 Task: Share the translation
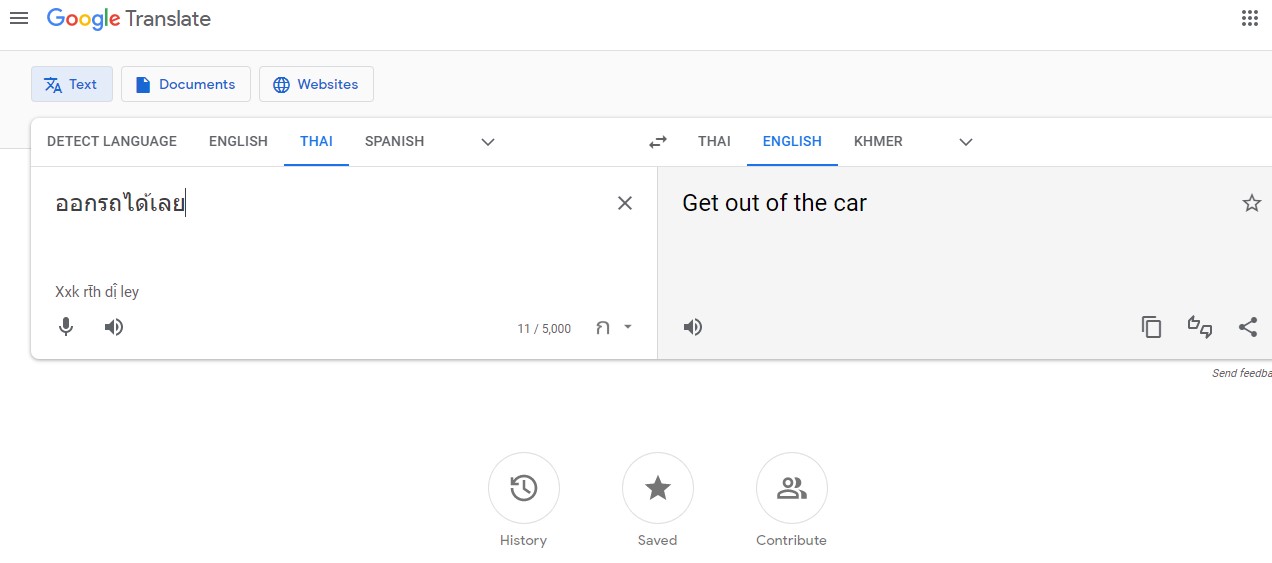point(1248,327)
